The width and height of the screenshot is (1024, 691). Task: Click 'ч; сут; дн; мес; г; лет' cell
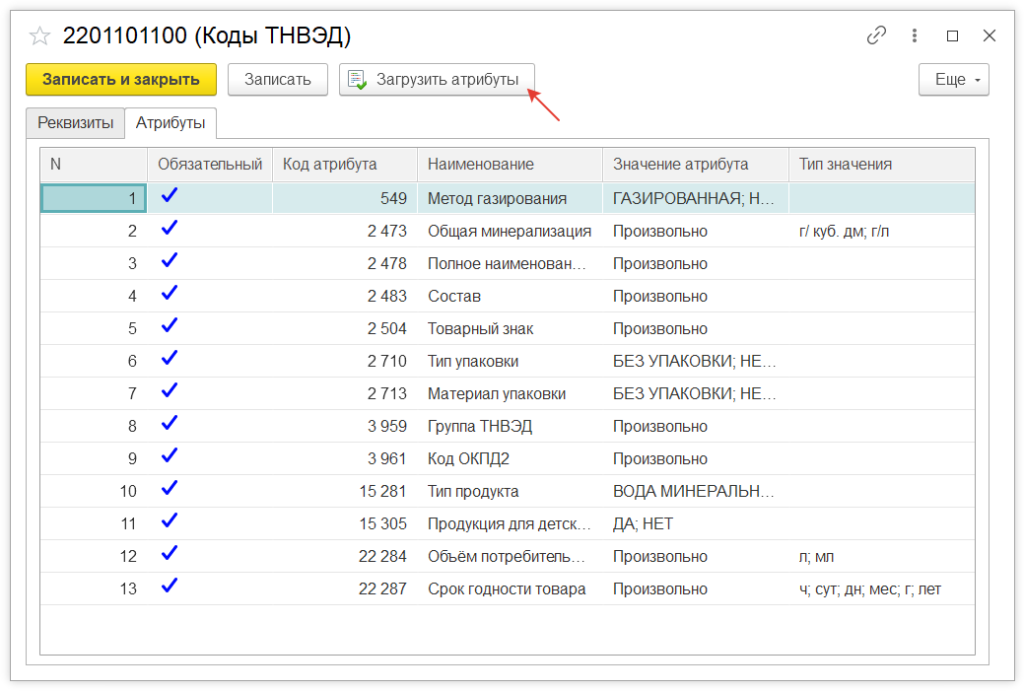coord(882,589)
